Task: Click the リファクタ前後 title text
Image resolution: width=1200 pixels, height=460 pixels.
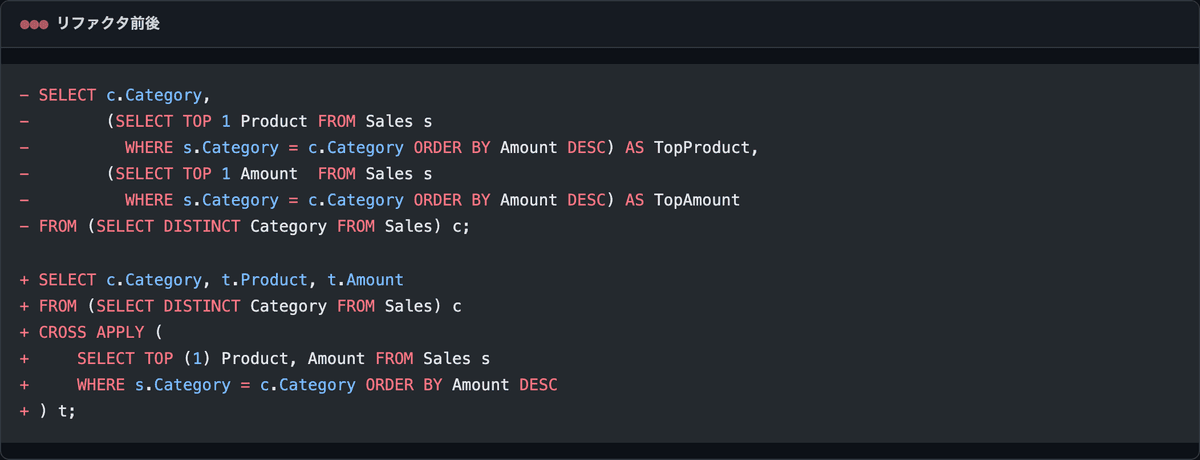Action: click(108, 24)
